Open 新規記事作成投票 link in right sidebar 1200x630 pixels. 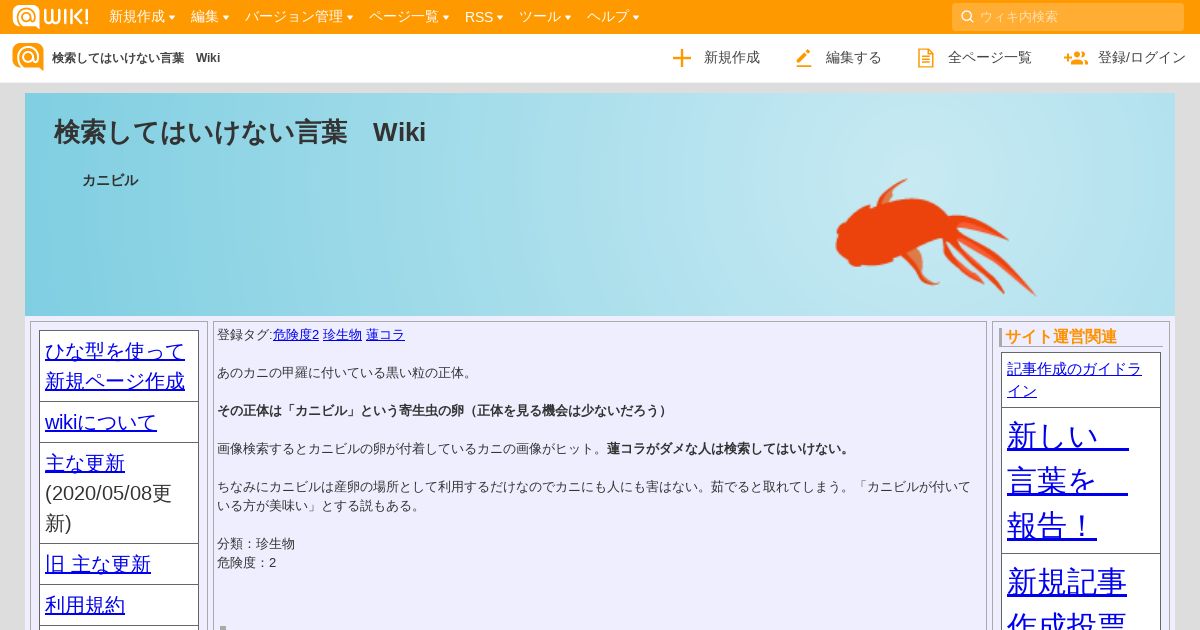(x=1067, y=596)
